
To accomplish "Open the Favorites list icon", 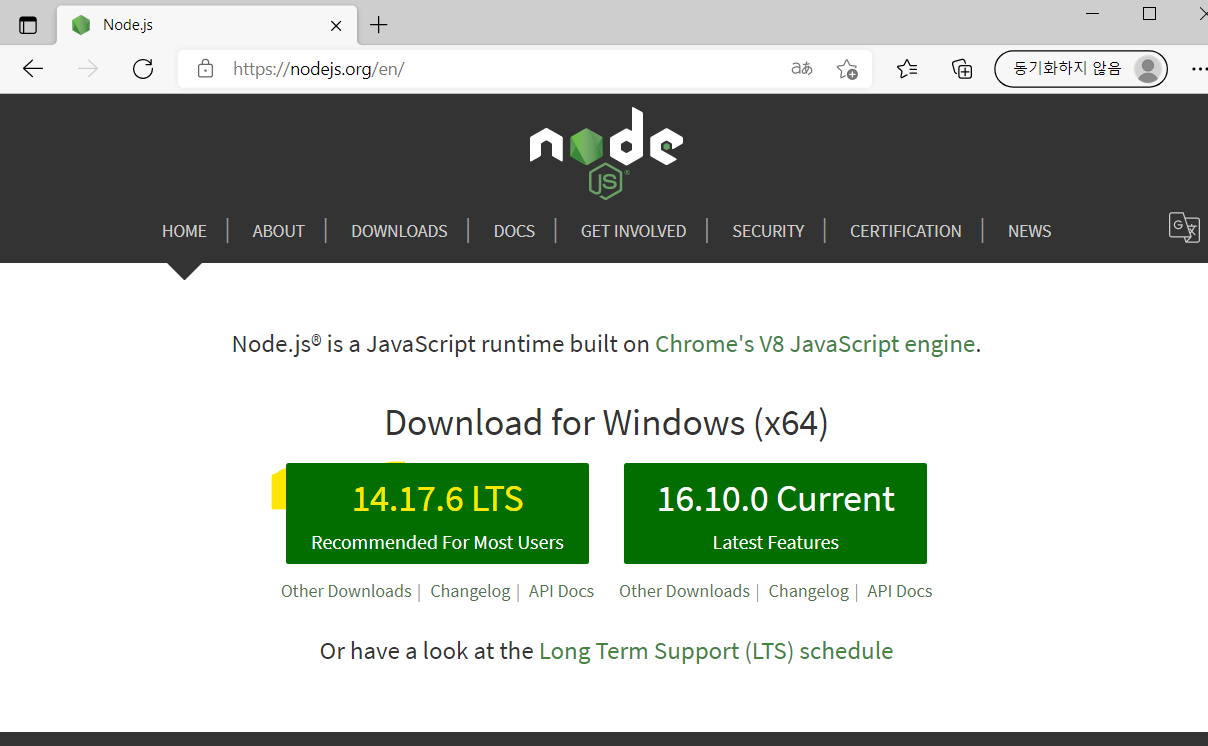I will point(907,69).
